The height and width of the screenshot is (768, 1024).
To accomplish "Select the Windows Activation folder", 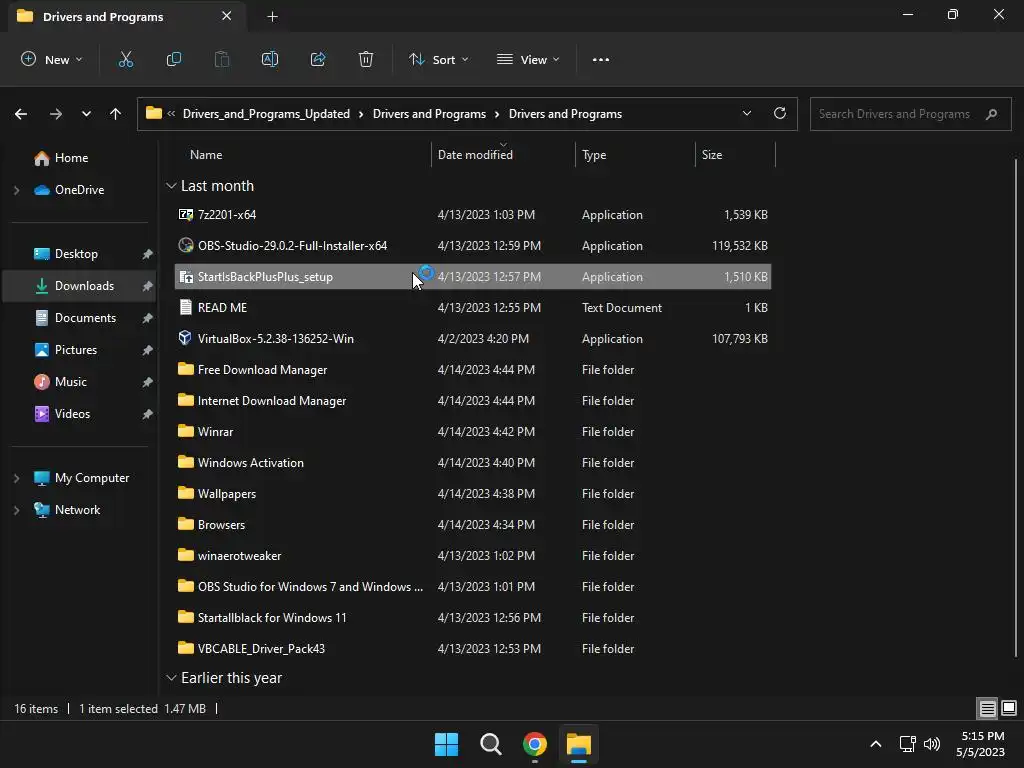I will (473, 462).
